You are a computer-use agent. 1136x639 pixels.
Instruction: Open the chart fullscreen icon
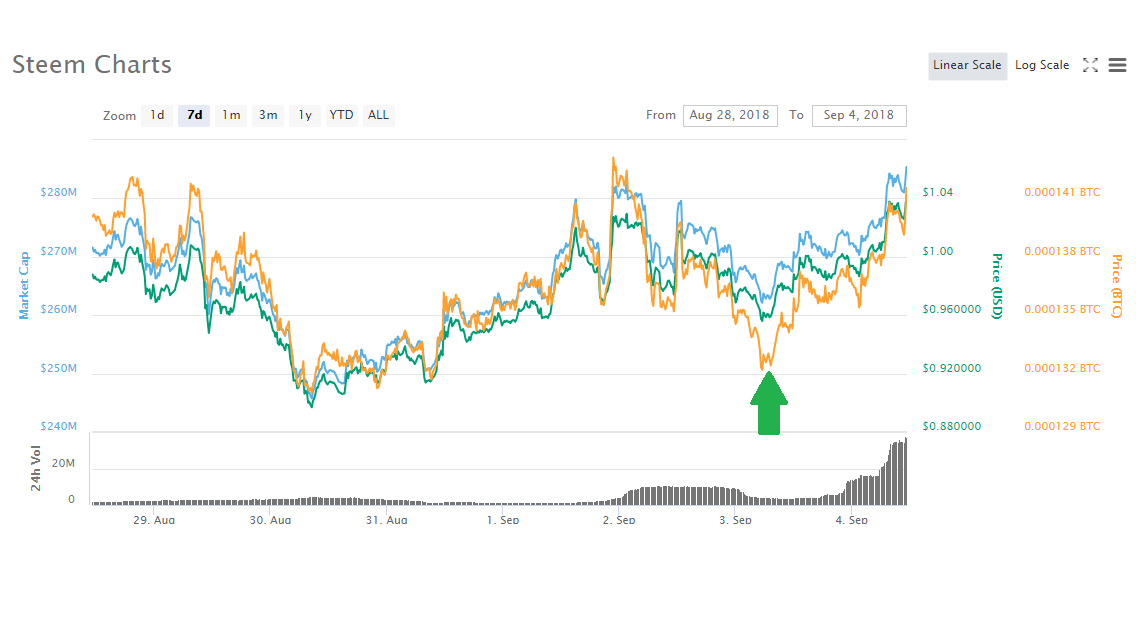1090,65
